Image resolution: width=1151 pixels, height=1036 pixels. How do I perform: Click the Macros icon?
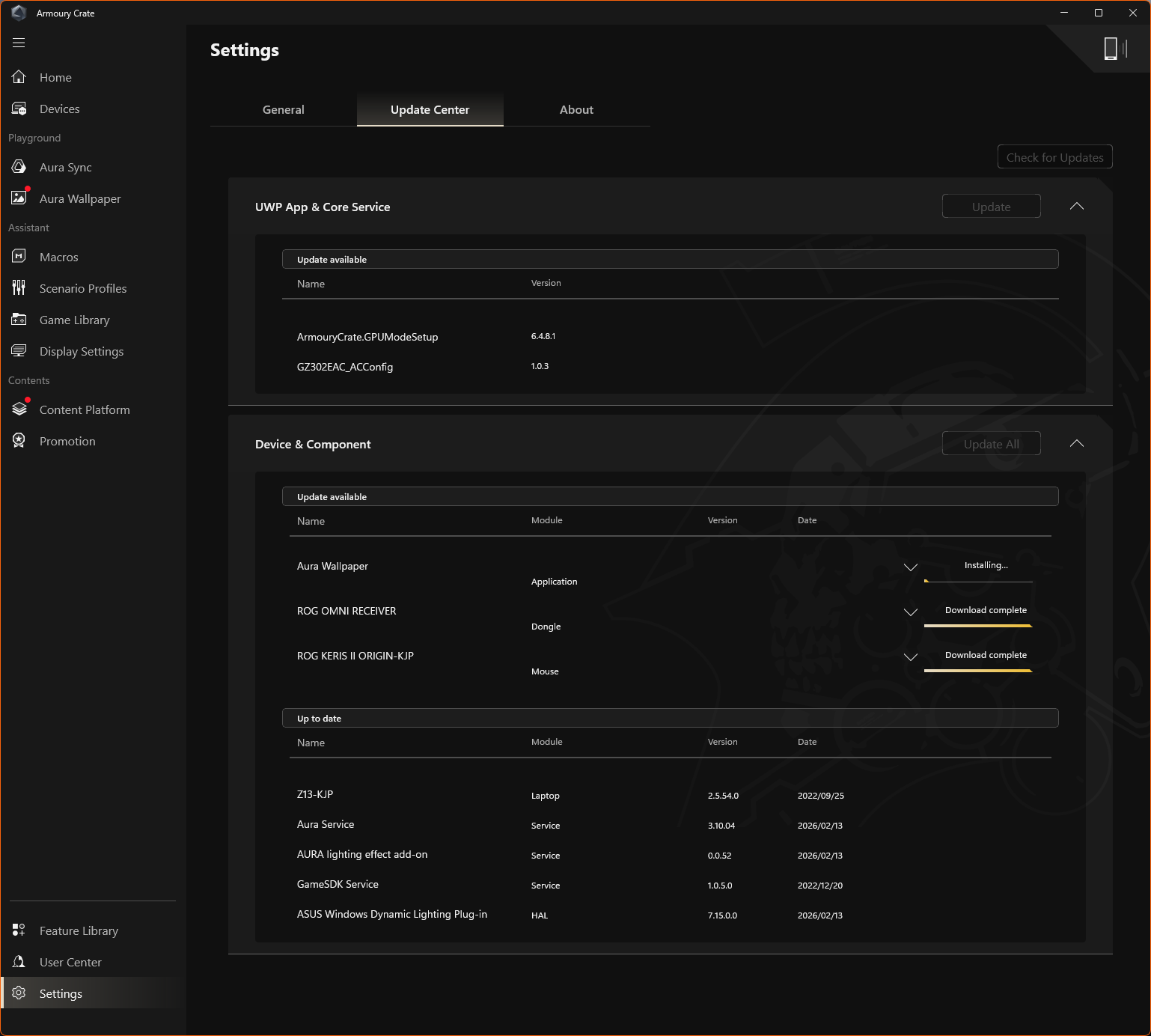pos(19,257)
